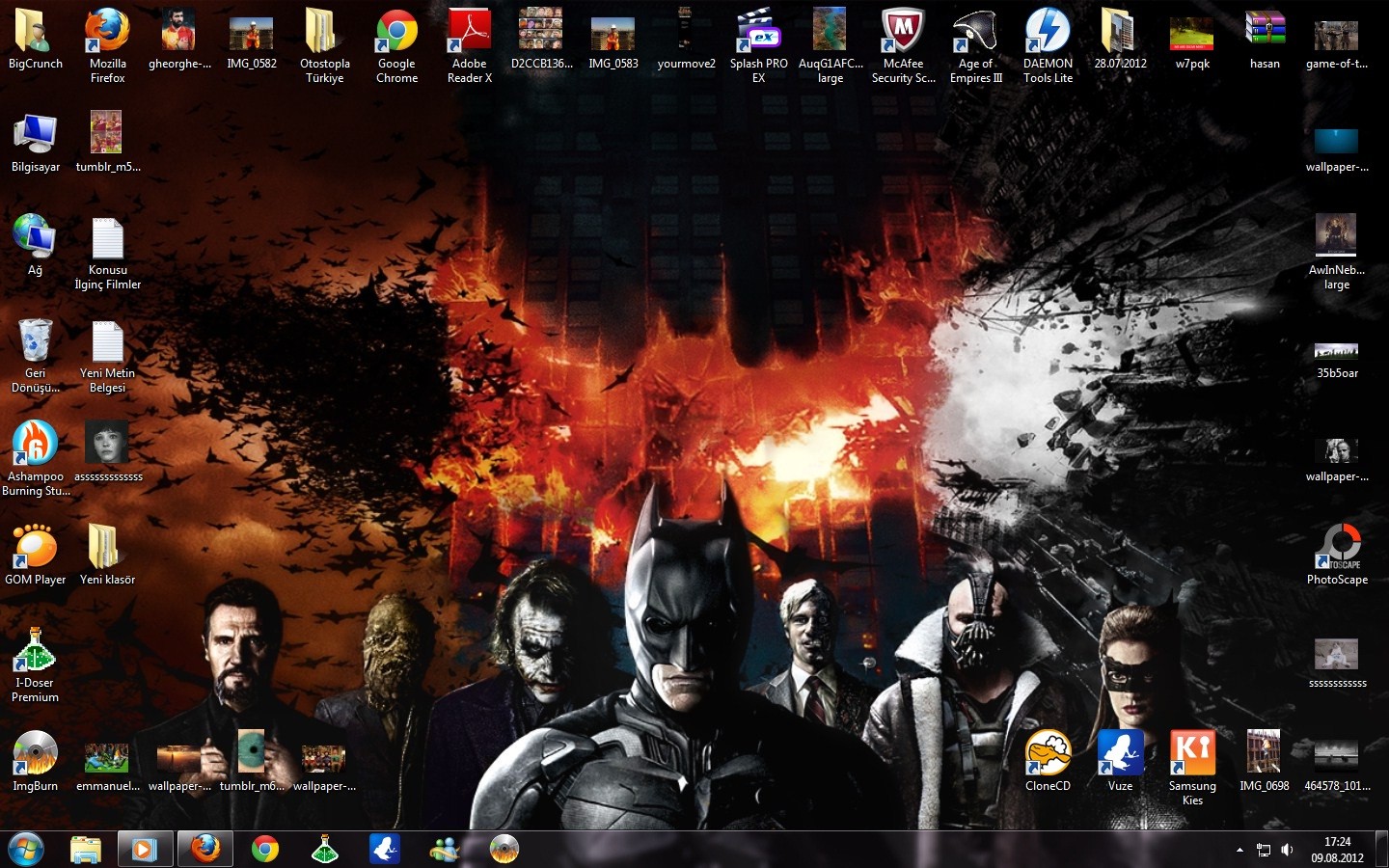Open the Ağ network icon
Viewport: 1389px width, 868px height.
coord(35,237)
